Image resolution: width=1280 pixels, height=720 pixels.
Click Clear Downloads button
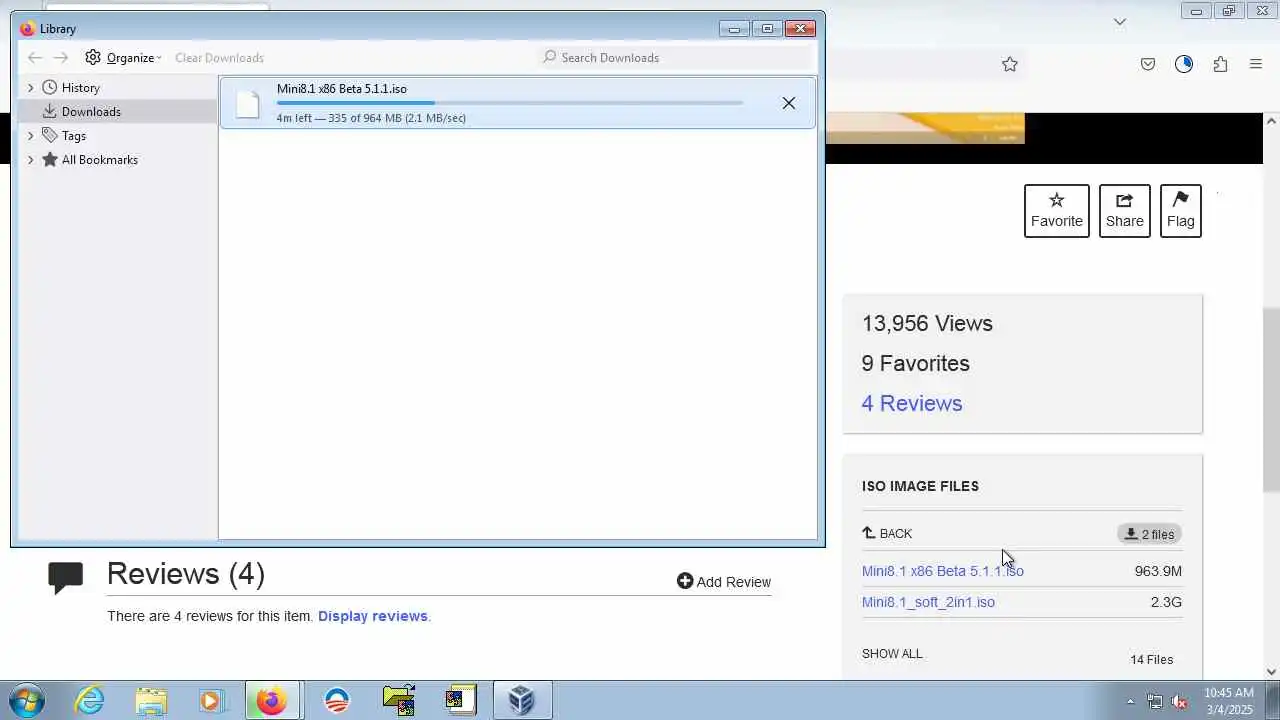pos(219,58)
